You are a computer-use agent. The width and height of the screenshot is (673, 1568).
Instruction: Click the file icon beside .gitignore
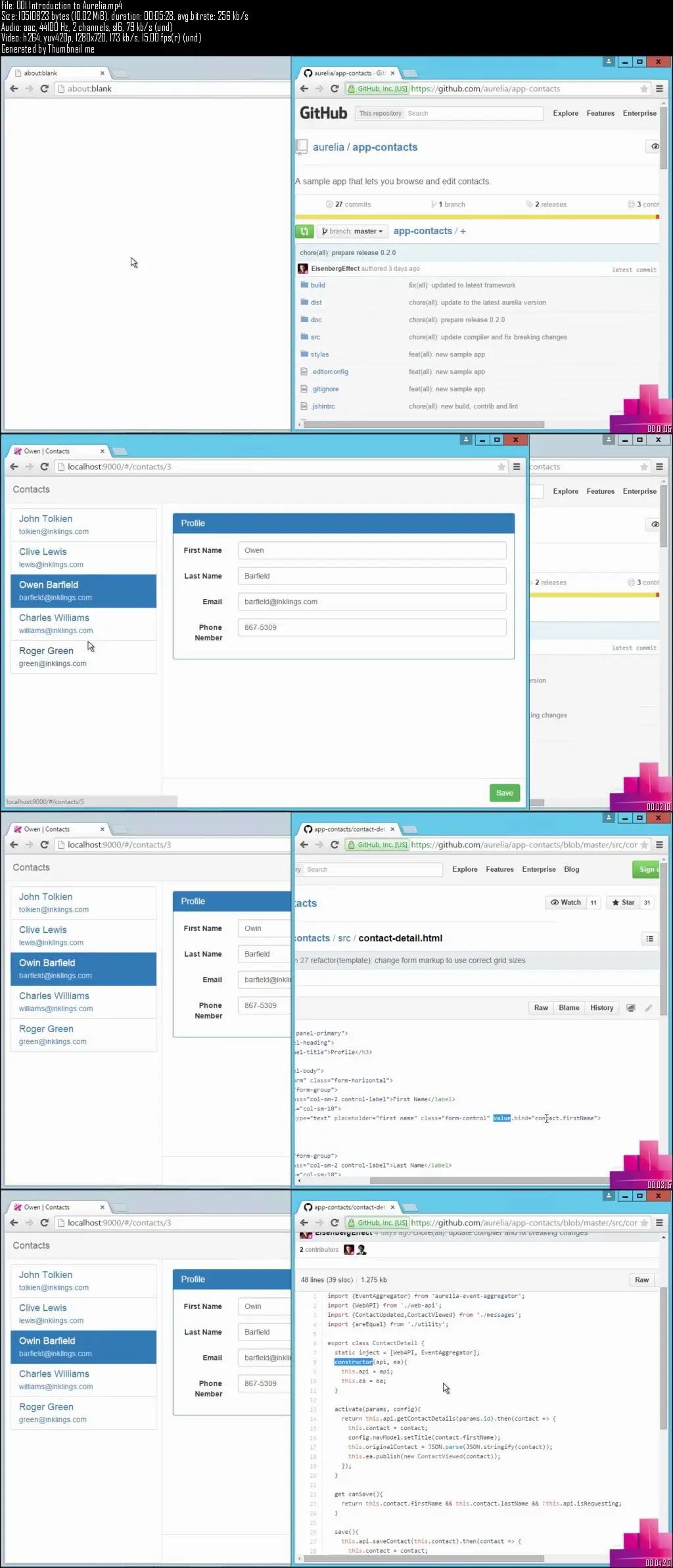pyautogui.click(x=304, y=389)
